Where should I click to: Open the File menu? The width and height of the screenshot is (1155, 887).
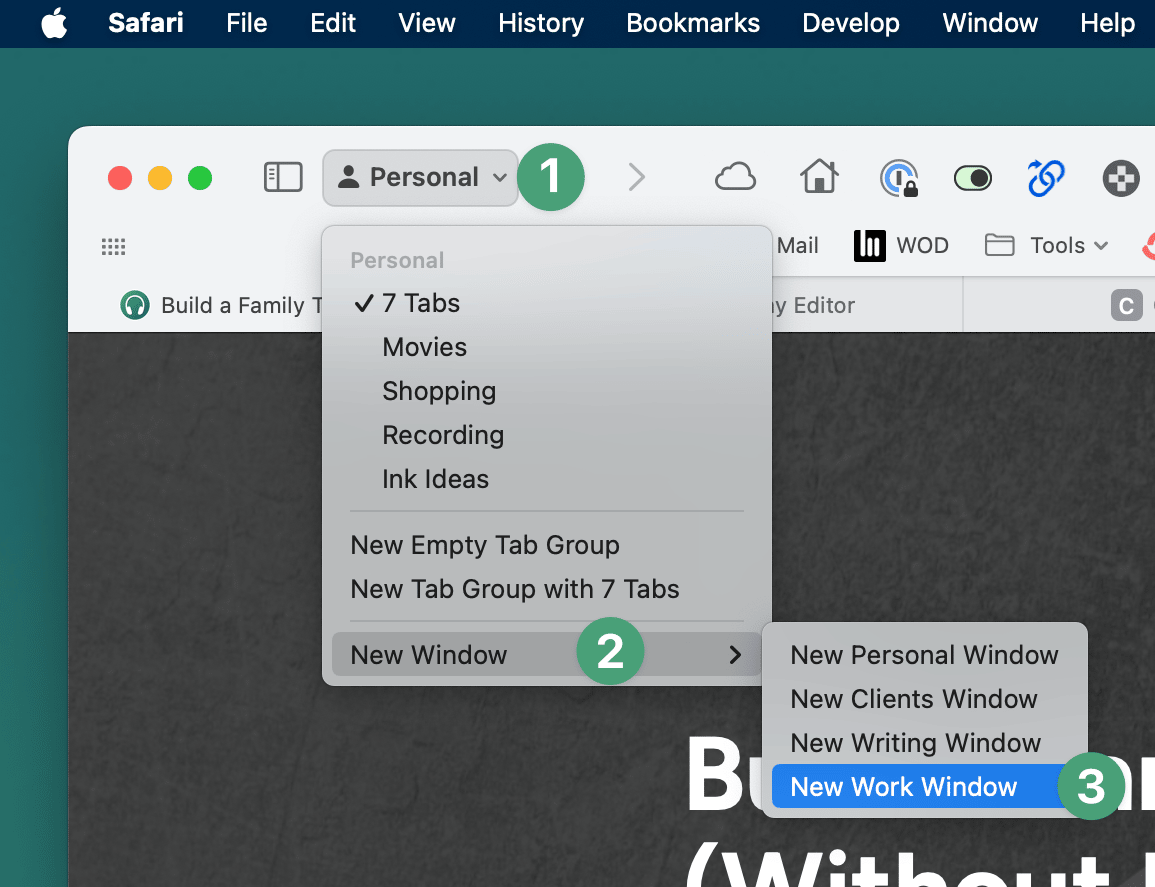246,23
